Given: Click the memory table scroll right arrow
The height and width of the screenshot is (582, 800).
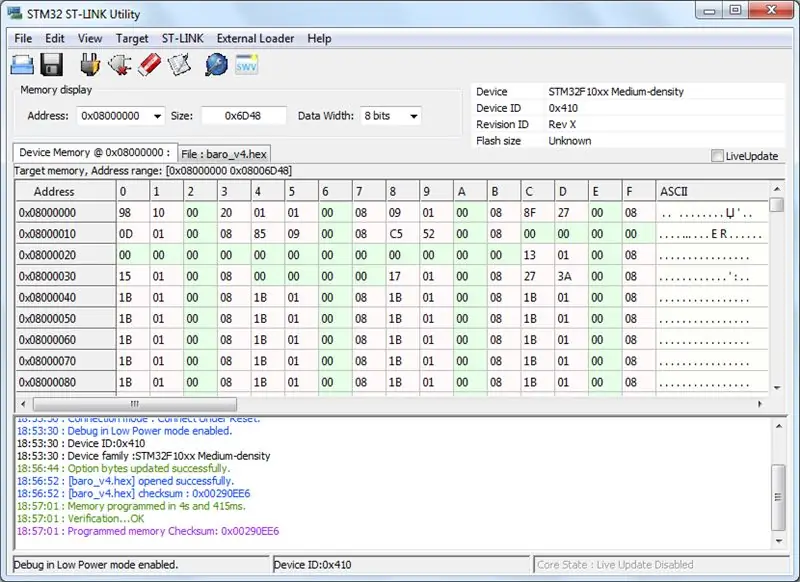Looking at the screenshot, I should 760,404.
